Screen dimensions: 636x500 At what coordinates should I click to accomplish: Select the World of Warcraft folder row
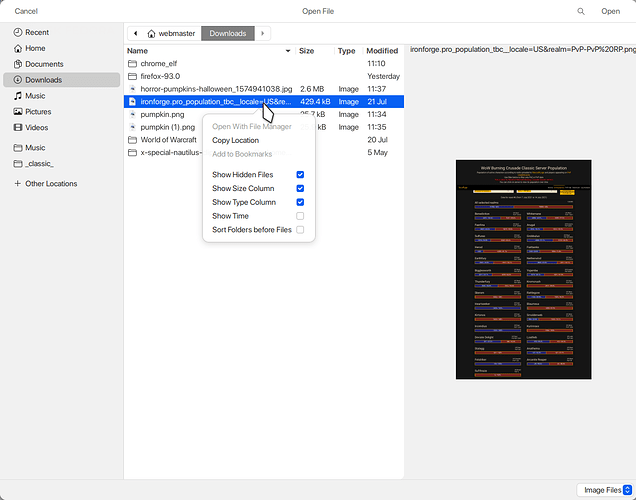(264, 140)
